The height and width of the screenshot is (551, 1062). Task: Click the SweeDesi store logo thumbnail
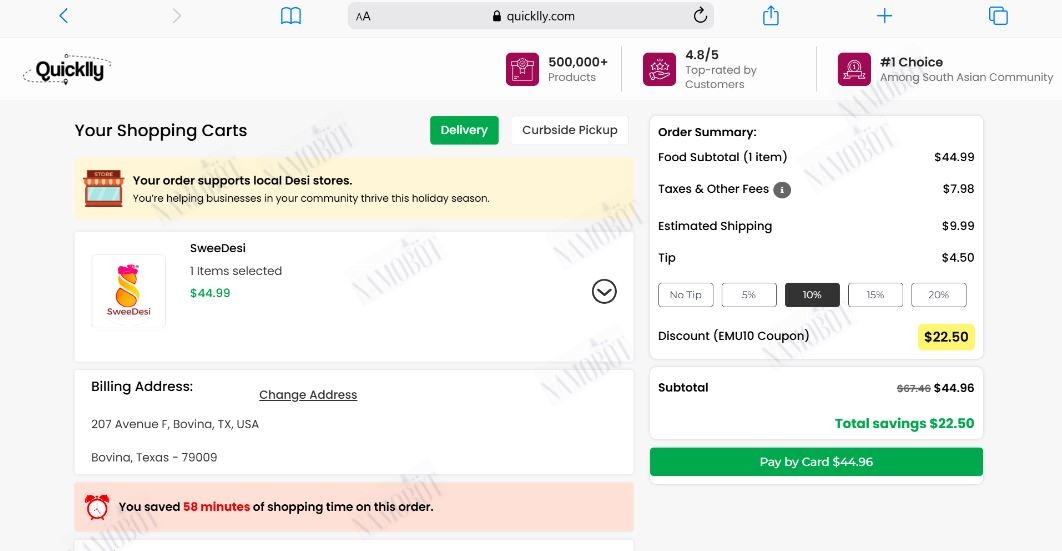(x=129, y=292)
